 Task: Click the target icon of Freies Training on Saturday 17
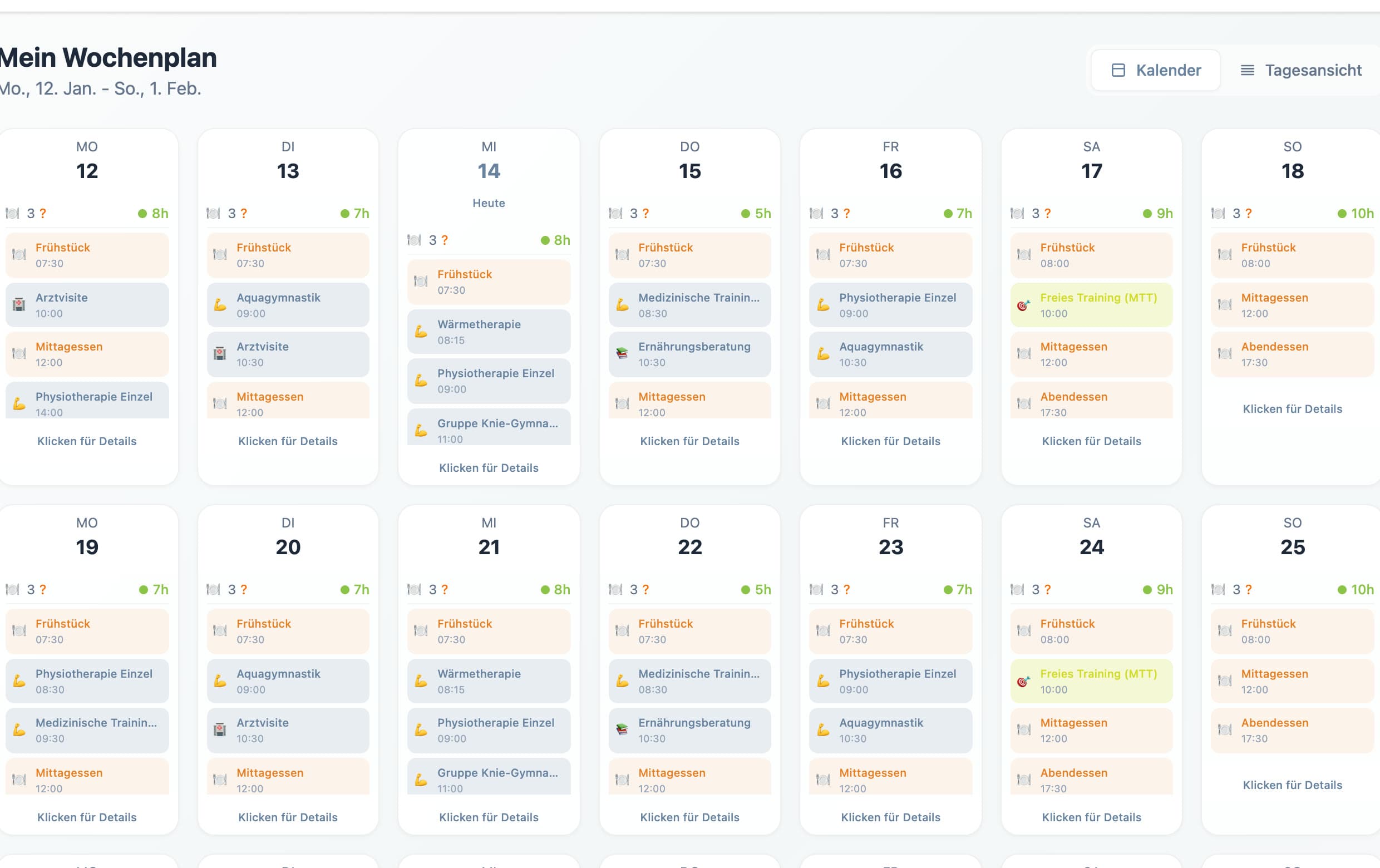coord(1023,304)
